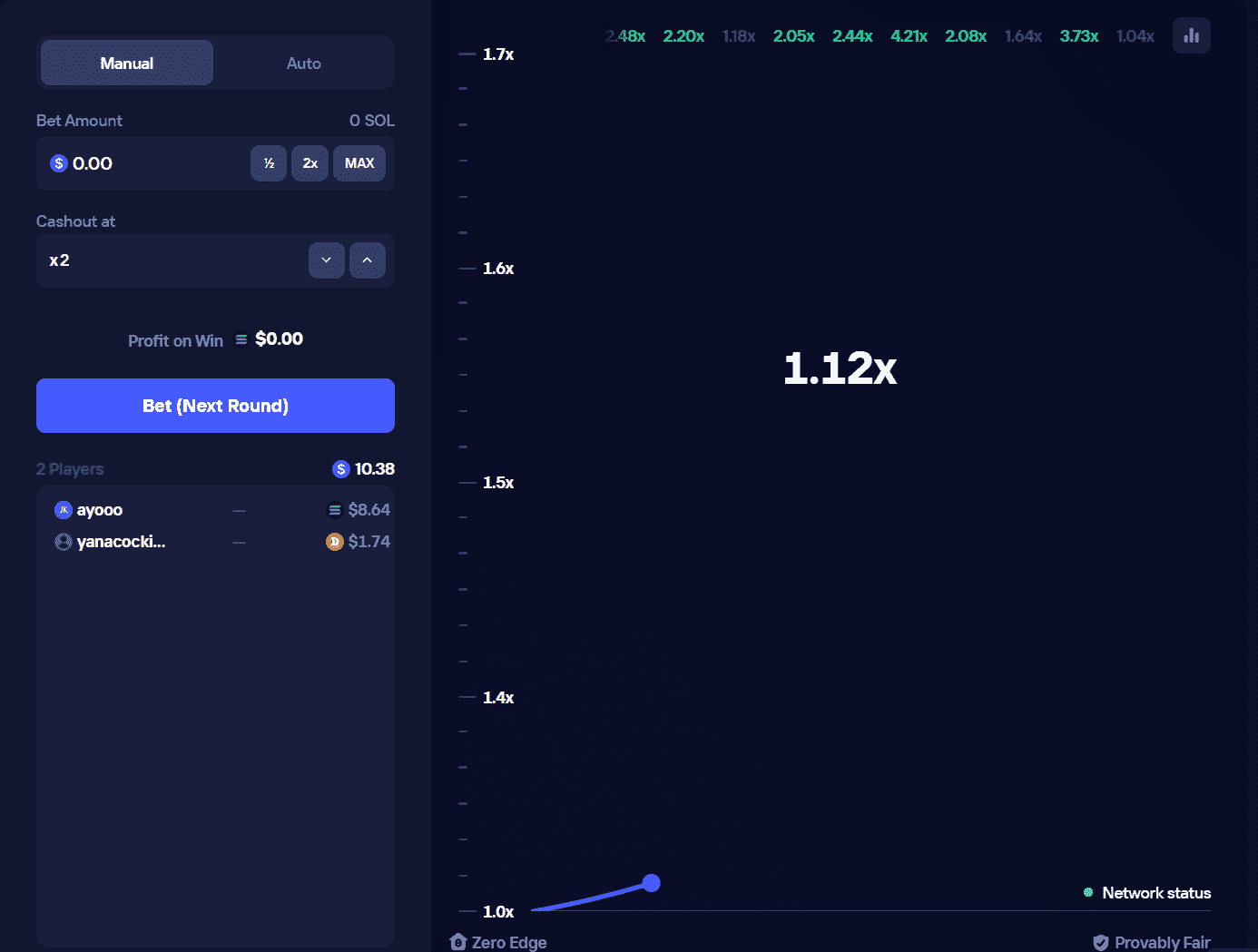This screenshot has height=952, width=1258.
Task: Select the Manual betting tab
Action: [x=126, y=63]
